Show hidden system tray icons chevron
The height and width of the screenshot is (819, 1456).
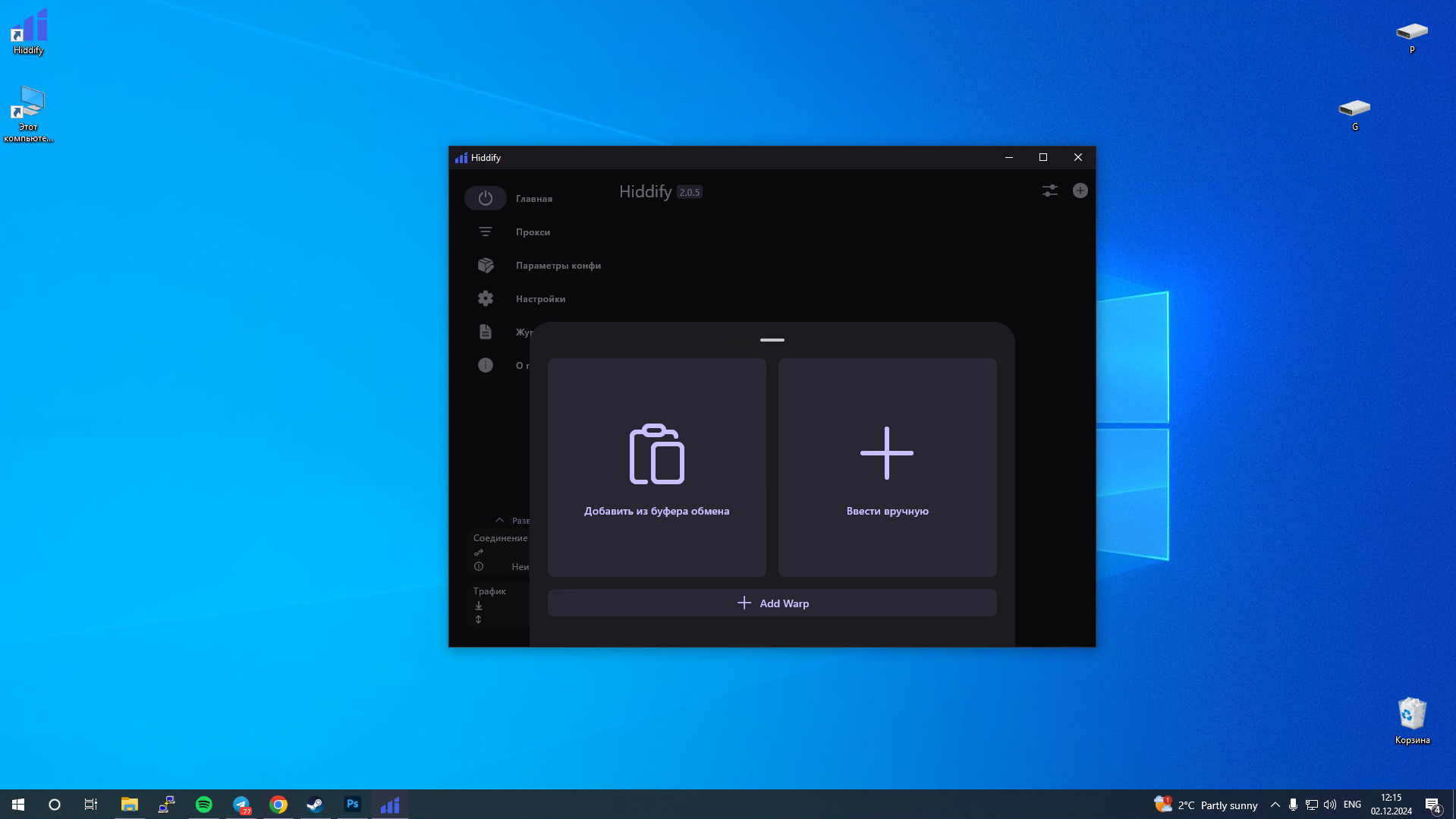pos(1275,805)
